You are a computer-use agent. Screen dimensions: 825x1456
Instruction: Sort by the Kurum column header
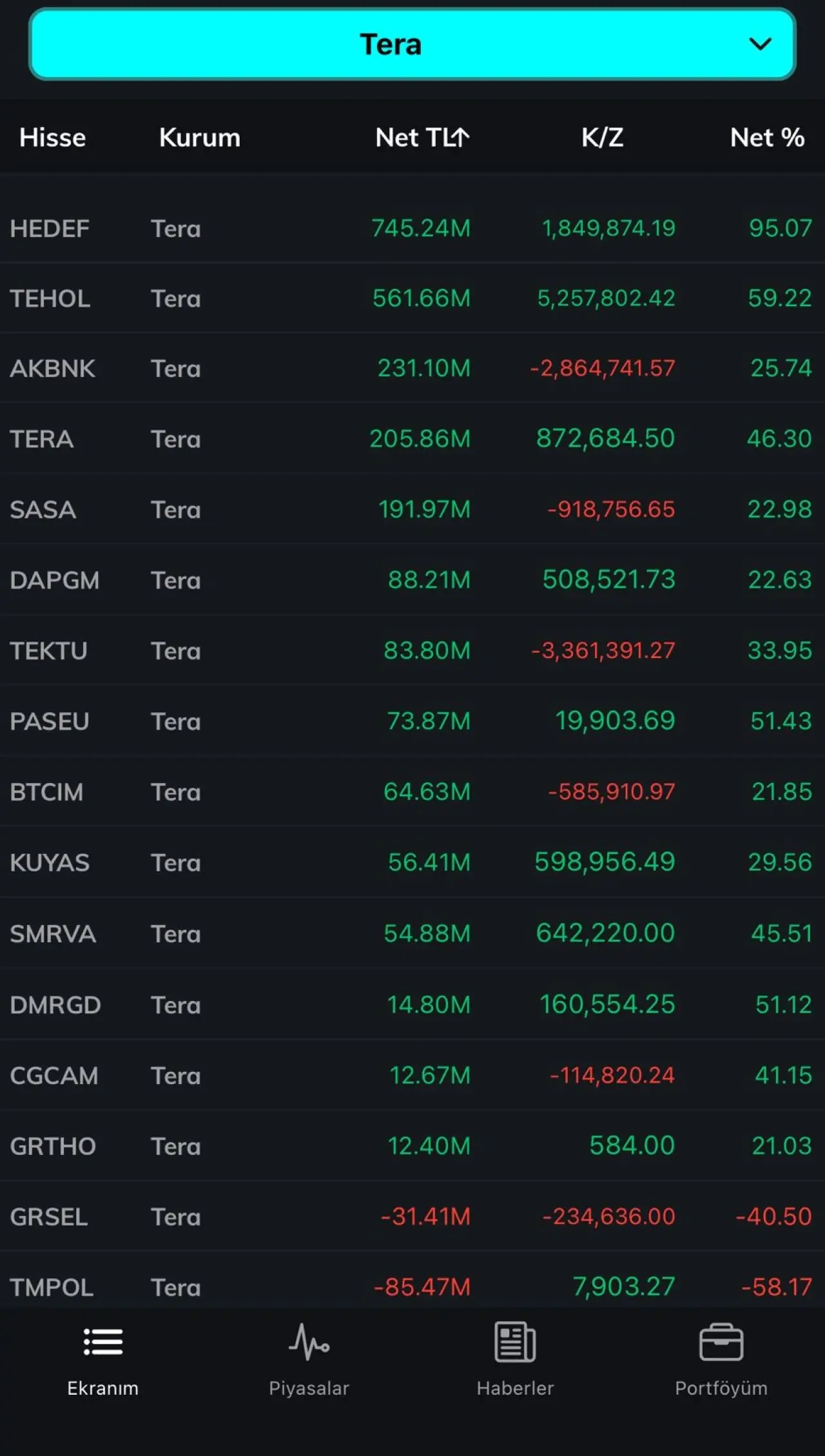tap(200, 137)
